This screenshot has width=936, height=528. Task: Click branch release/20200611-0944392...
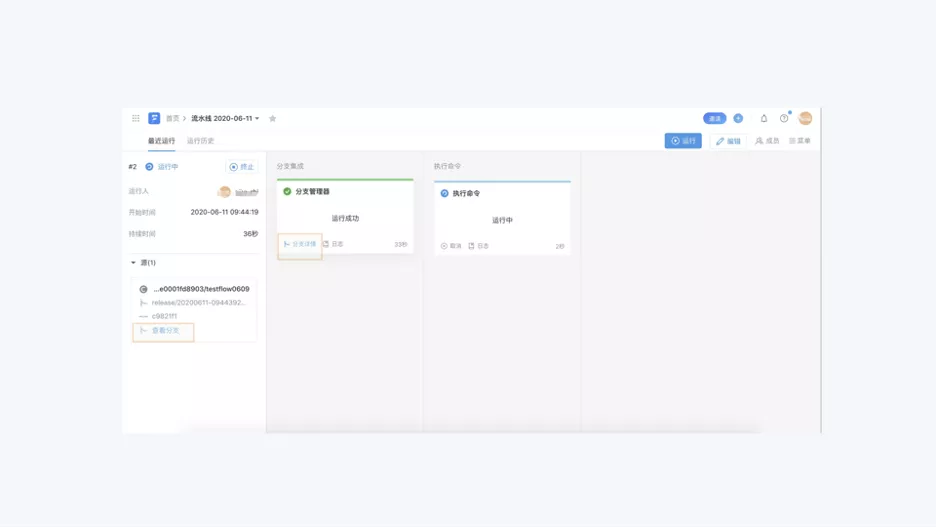[x=198, y=302]
